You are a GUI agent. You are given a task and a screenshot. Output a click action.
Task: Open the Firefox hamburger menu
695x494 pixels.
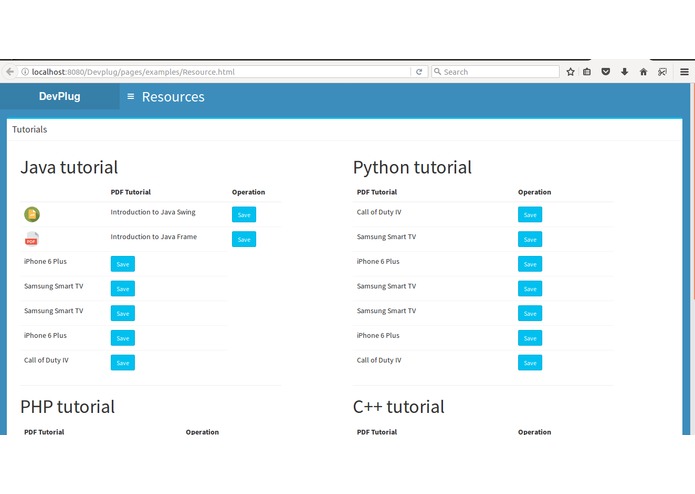coord(684,72)
